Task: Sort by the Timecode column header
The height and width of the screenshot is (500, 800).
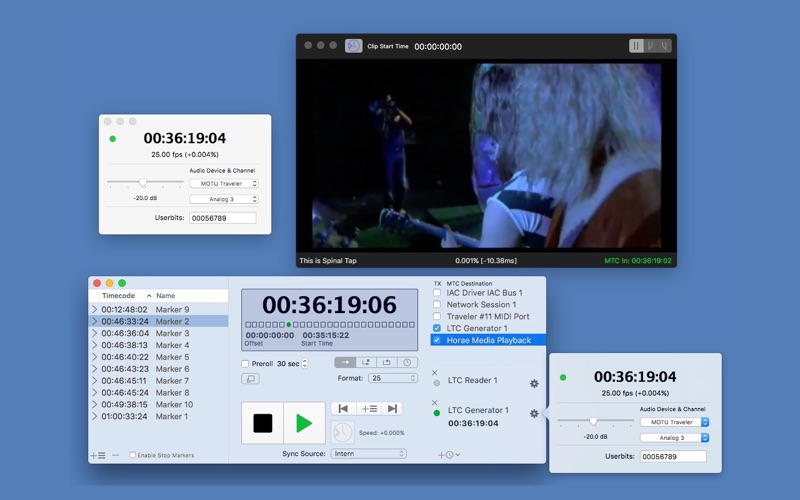Action: (x=121, y=295)
